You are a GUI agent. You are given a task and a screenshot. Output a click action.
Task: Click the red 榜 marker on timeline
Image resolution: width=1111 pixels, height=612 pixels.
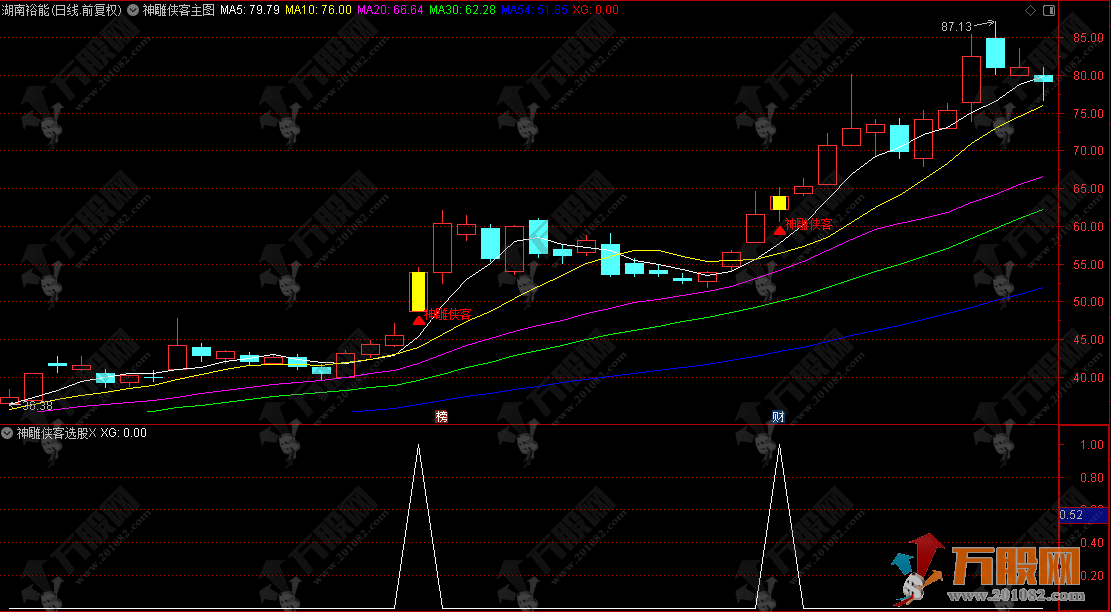tap(441, 415)
